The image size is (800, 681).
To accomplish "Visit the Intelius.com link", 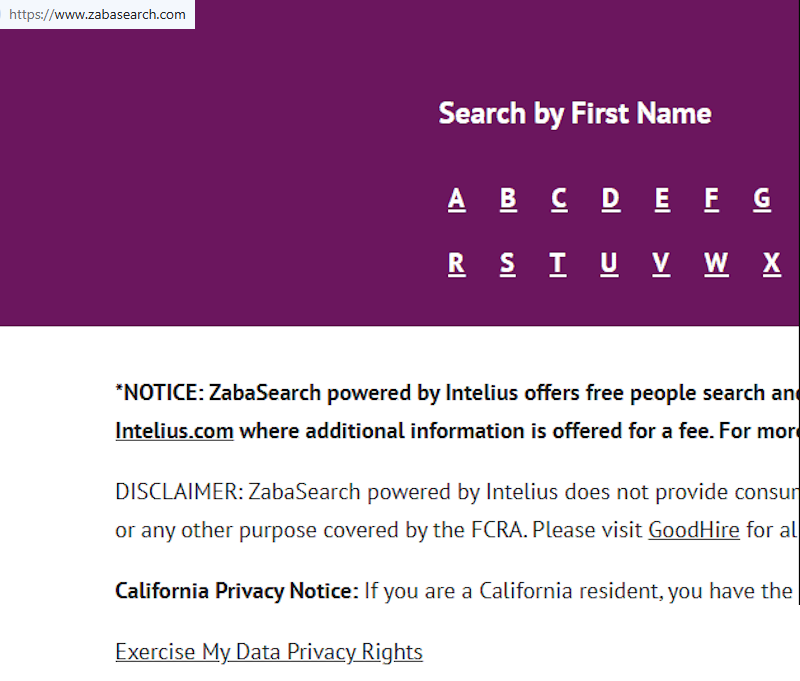I will 174,430.
